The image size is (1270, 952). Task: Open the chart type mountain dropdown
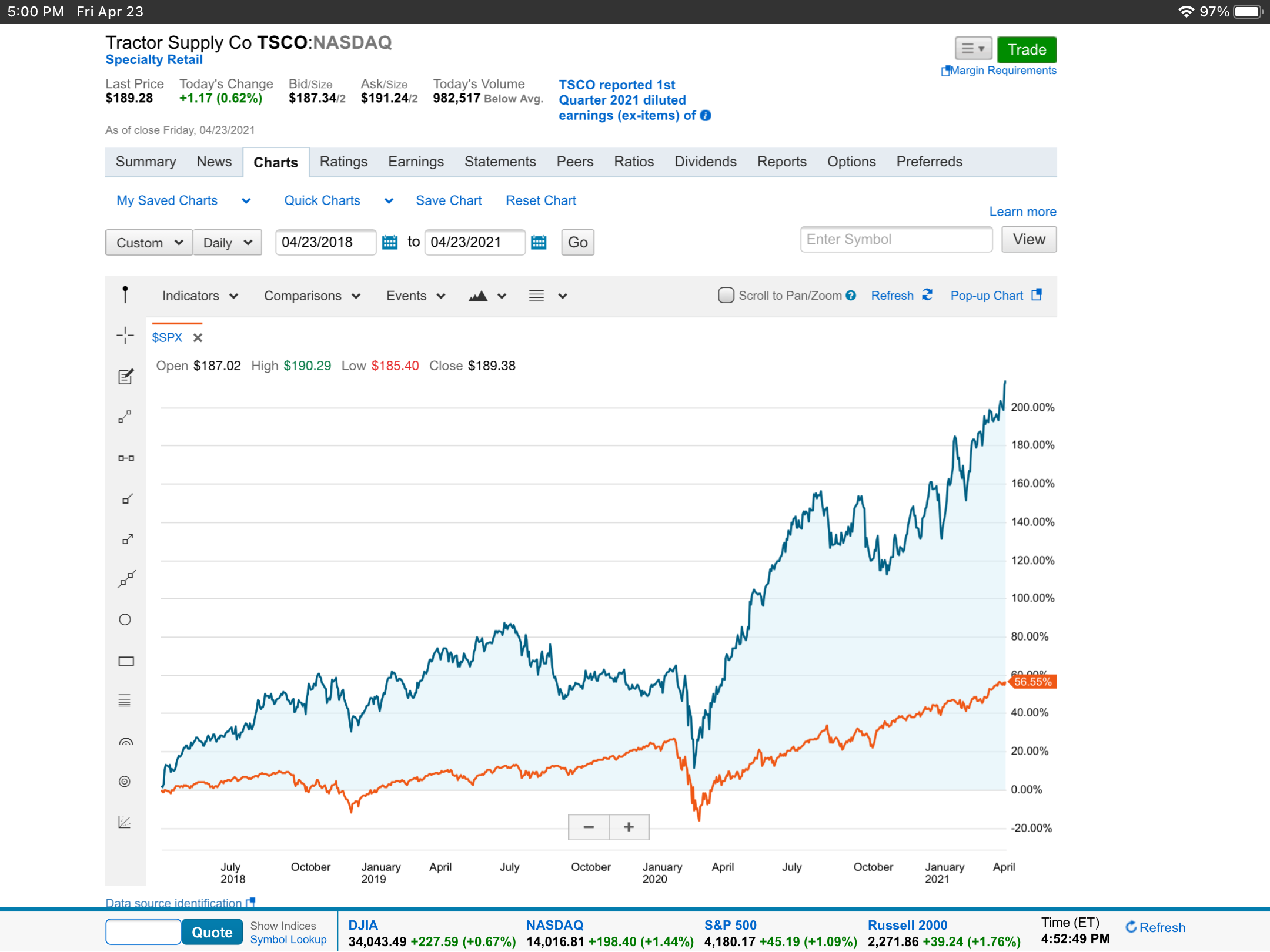point(487,296)
